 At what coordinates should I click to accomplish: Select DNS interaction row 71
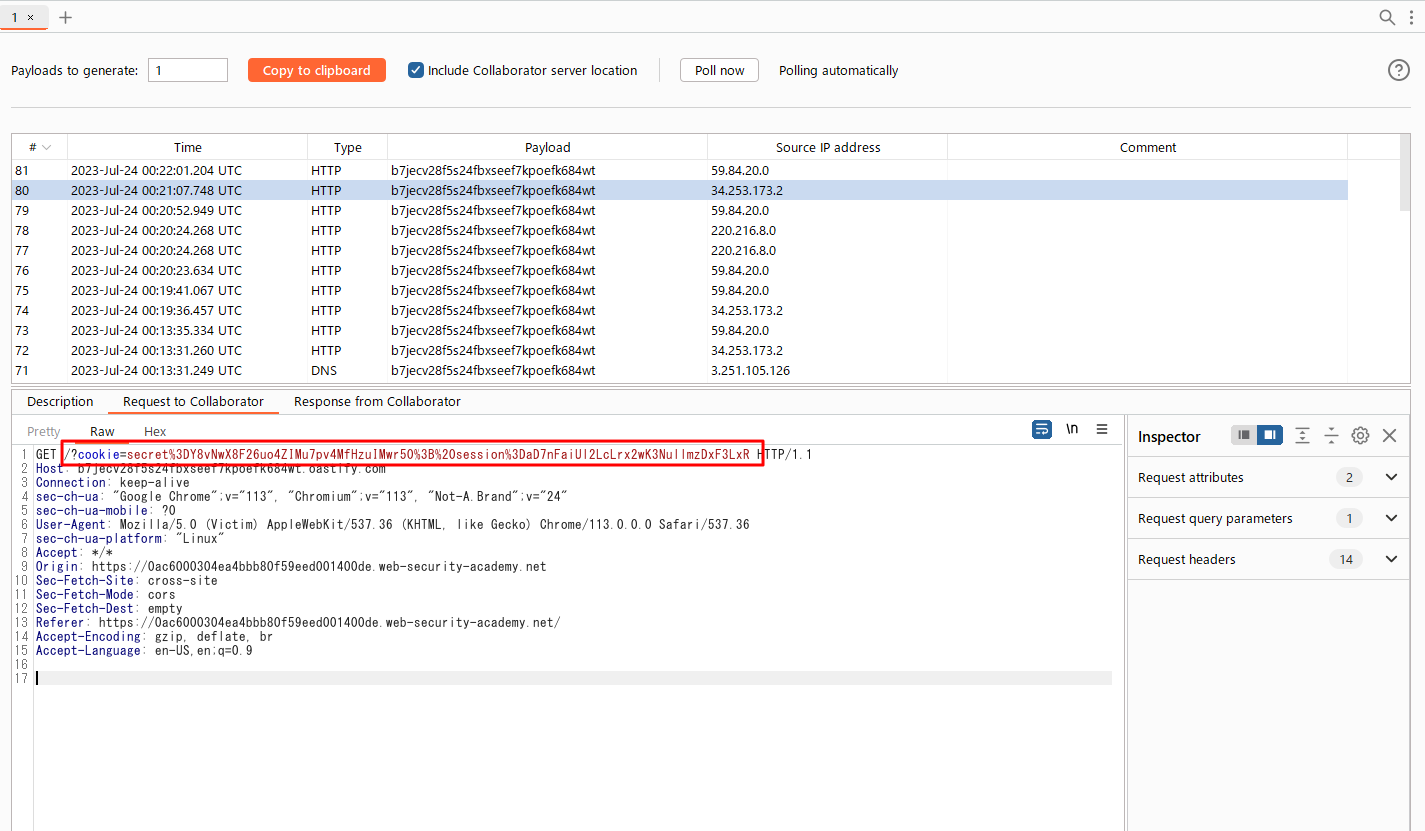coord(680,370)
